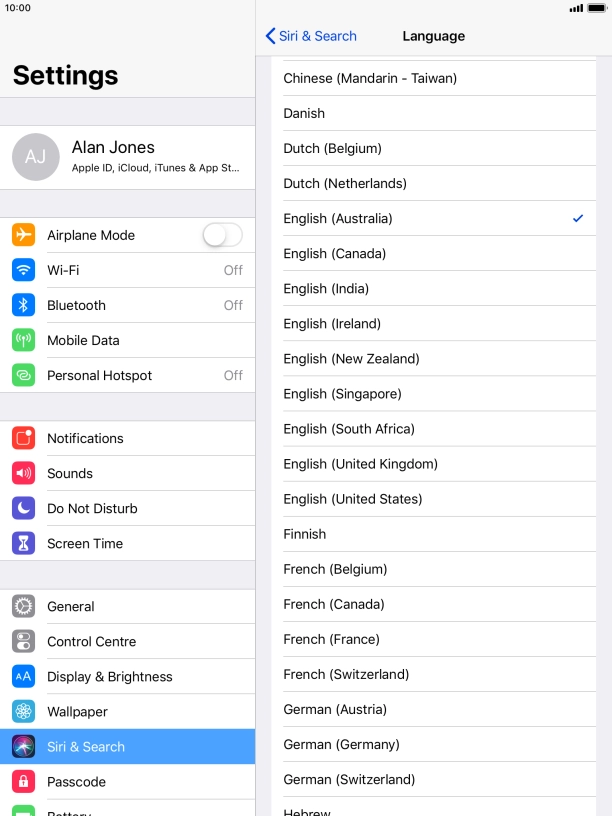The image size is (612, 816).
Task: Choose Danish language
Action: click(x=434, y=113)
